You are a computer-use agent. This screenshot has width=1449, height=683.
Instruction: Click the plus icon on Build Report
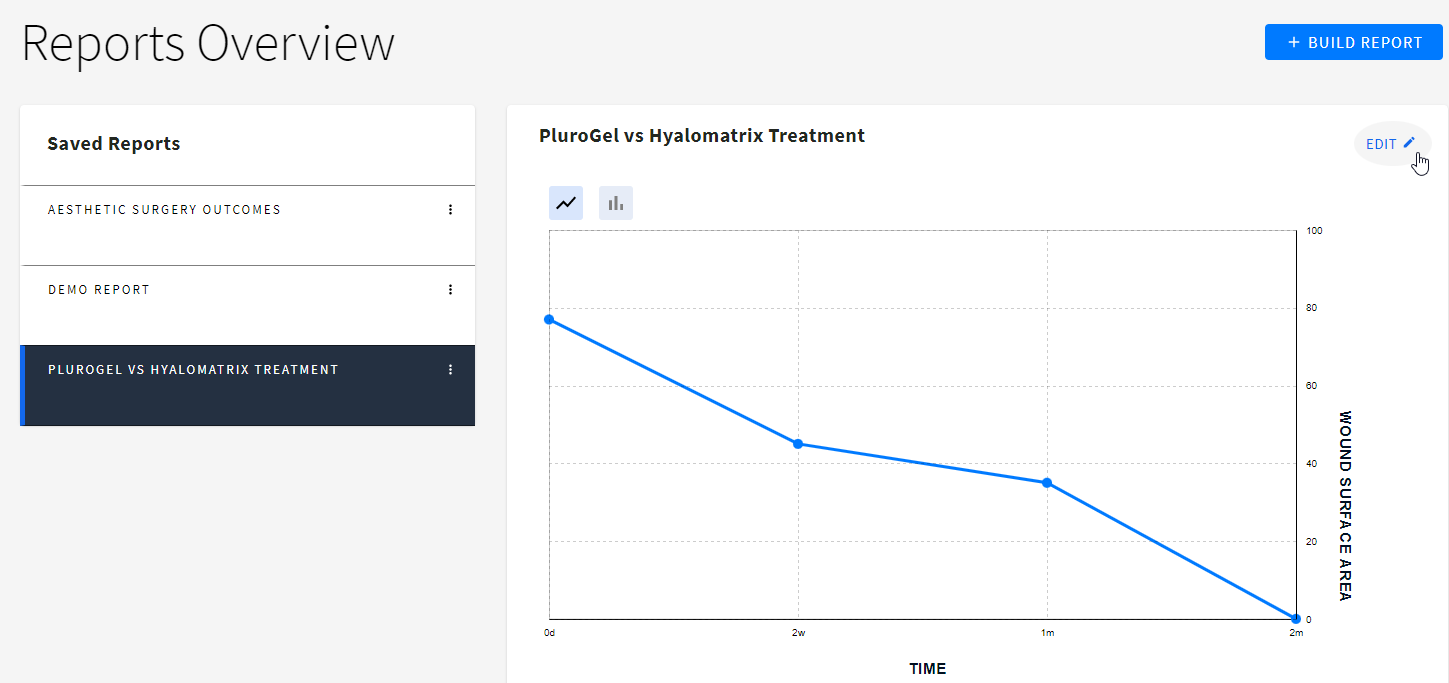pos(1294,43)
